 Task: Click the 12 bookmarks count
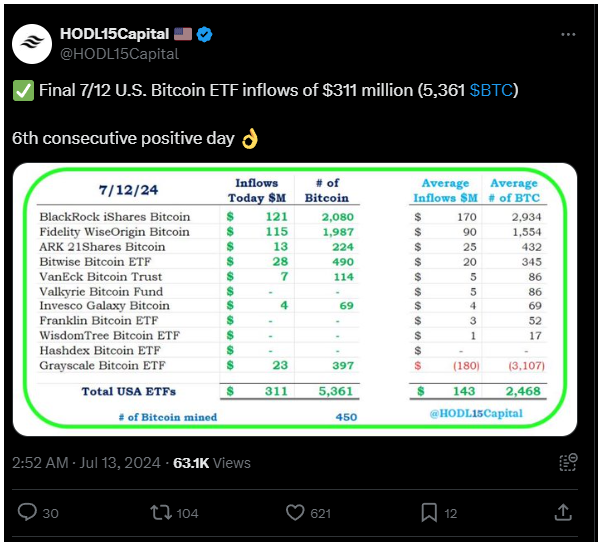[451, 513]
